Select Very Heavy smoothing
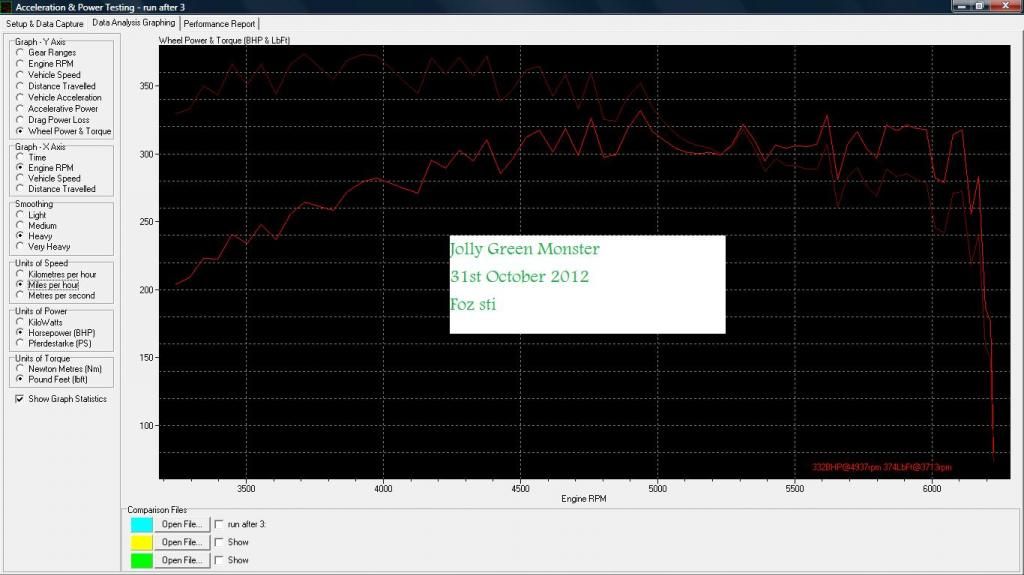 click(x=21, y=247)
